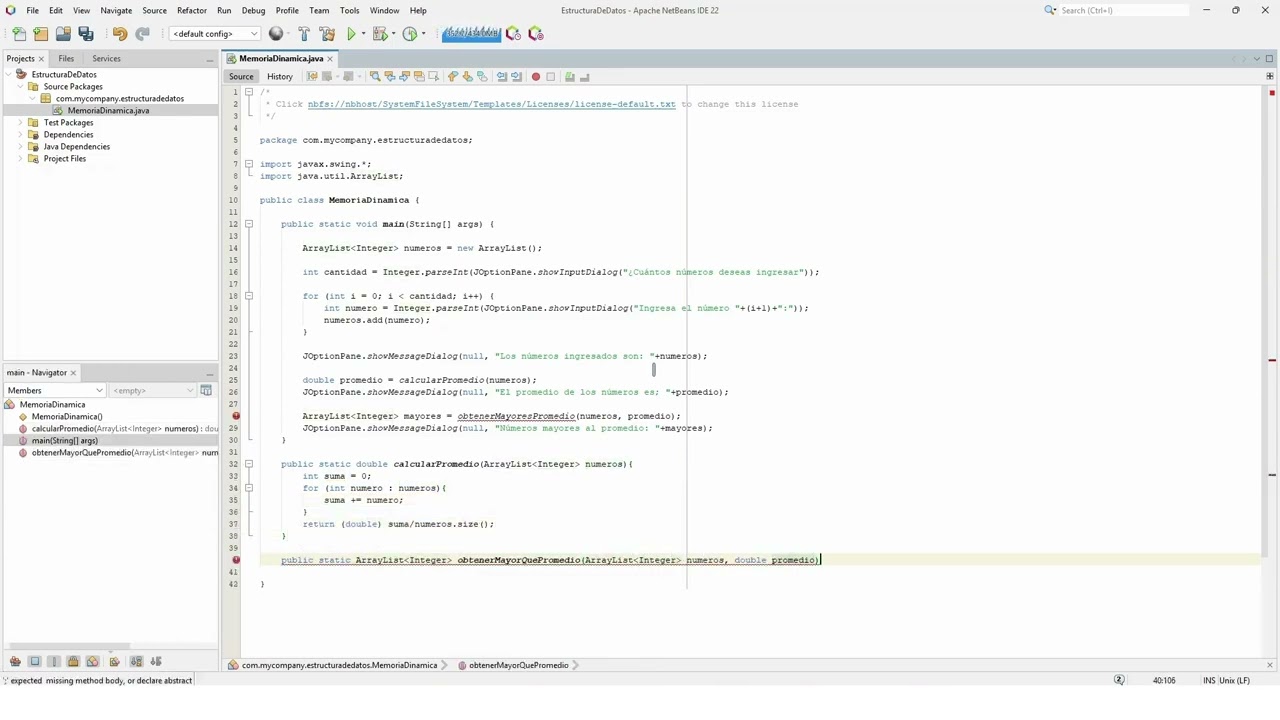
Task: Toggle Show Non-Public Members filter in Navigator
Action: (x=73, y=662)
